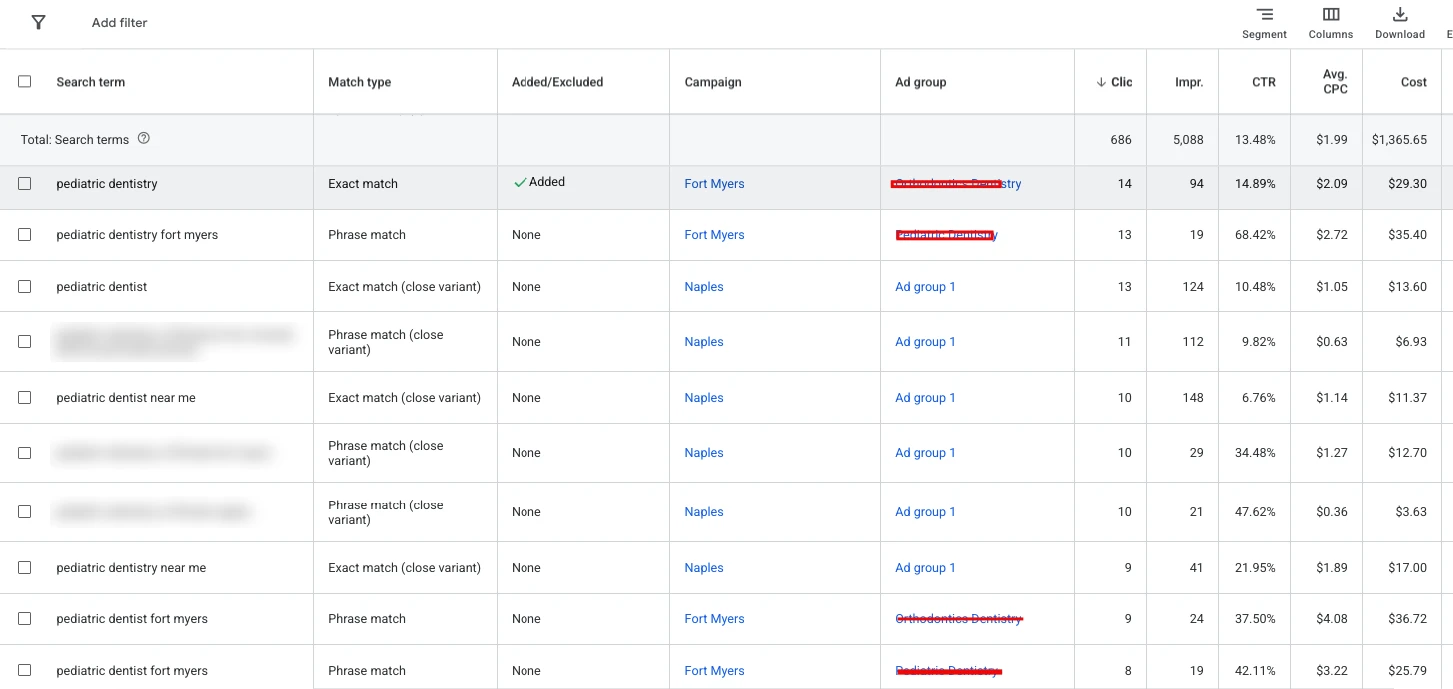Select the 'pediatric dentistry near me' checkbox
This screenshot has height=689, width=1453.
[x=25, y=568]
